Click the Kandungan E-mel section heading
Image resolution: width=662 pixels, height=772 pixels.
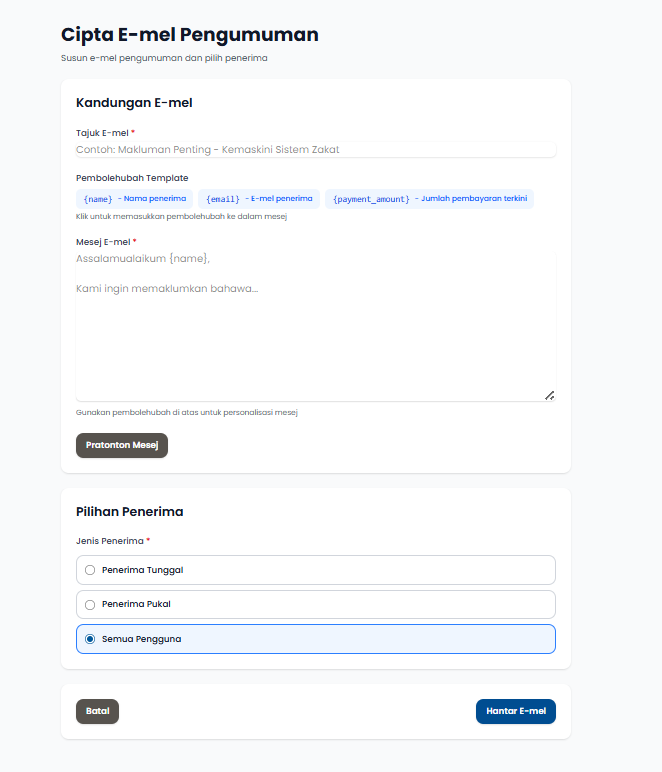(134, 102)
